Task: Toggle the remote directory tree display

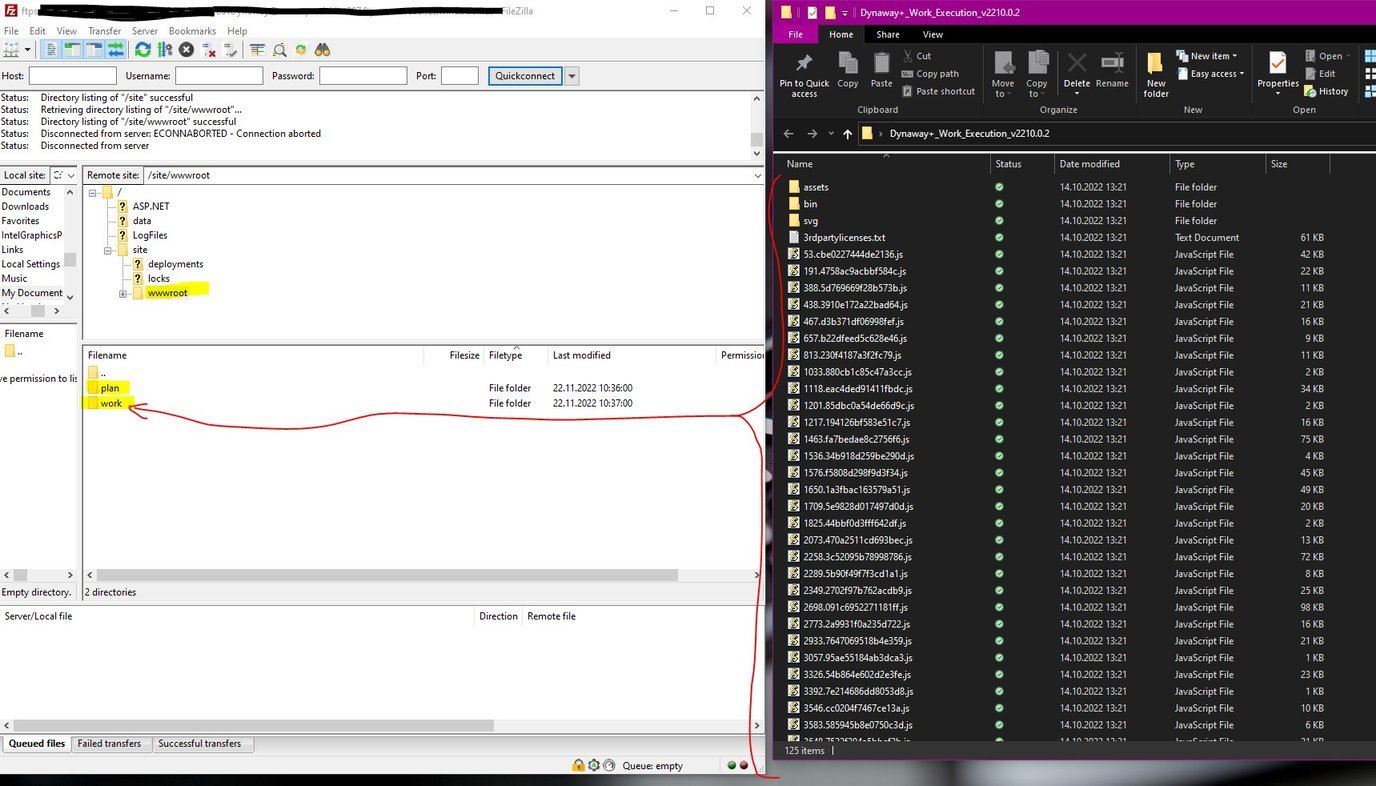Action: [x=94, y=50]
